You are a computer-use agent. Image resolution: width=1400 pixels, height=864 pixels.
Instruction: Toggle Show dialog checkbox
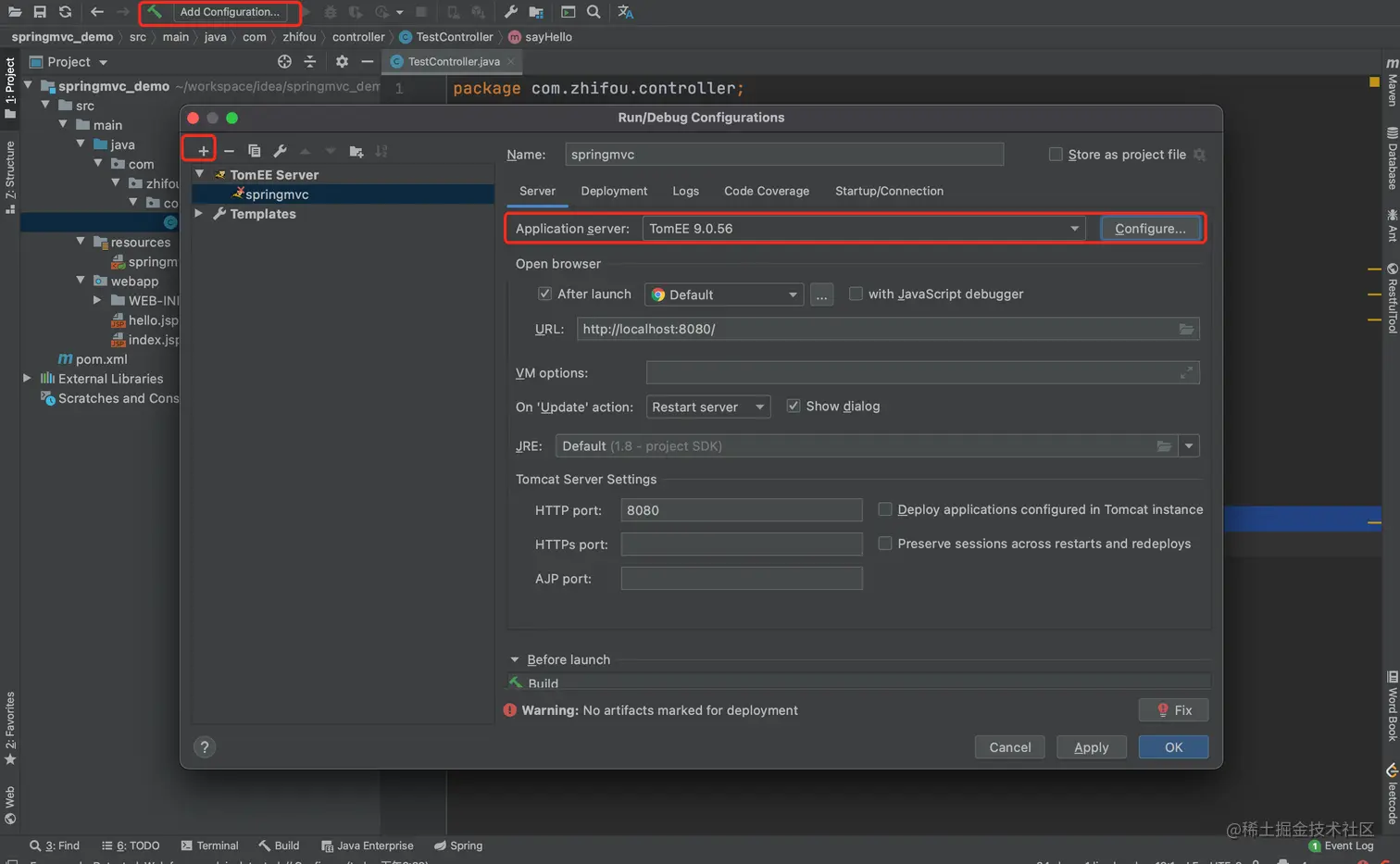[794, 406]
